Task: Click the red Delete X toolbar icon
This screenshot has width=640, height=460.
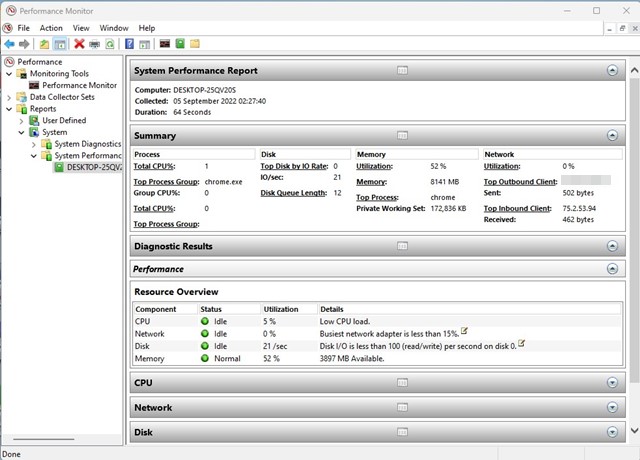Action: (79, 44)
